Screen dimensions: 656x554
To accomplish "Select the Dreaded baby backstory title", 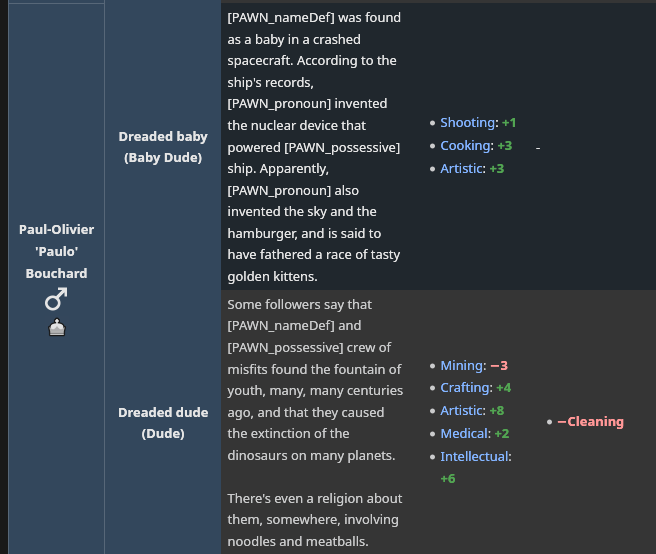I will tap(163, 137).
